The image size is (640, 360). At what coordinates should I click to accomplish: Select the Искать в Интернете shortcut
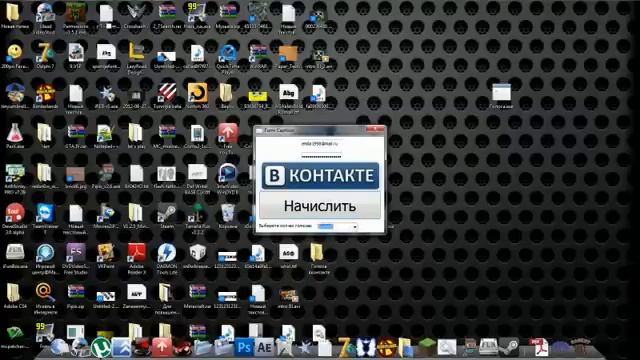click(45, 299)
